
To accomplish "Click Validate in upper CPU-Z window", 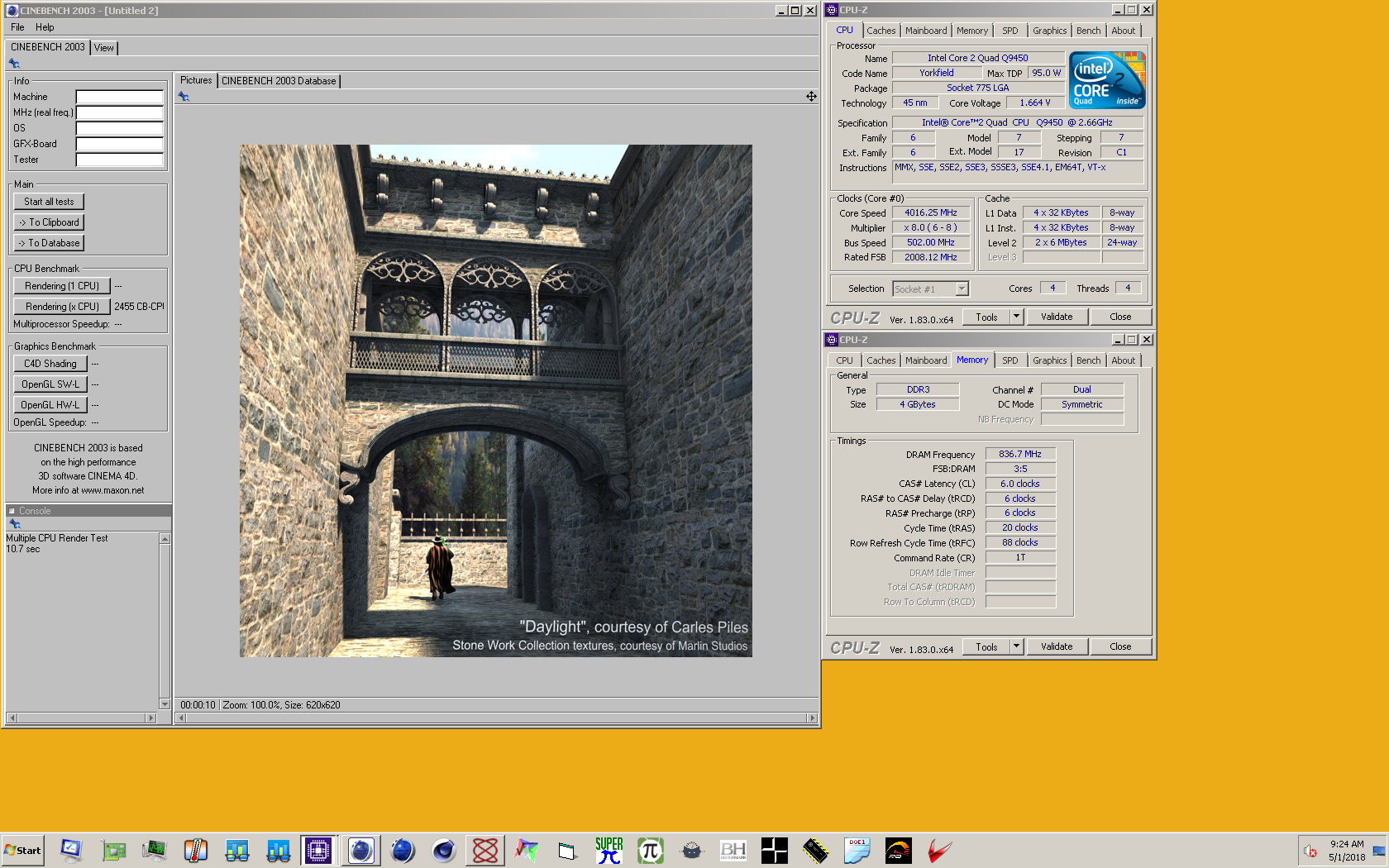I will pos(1057,317).
